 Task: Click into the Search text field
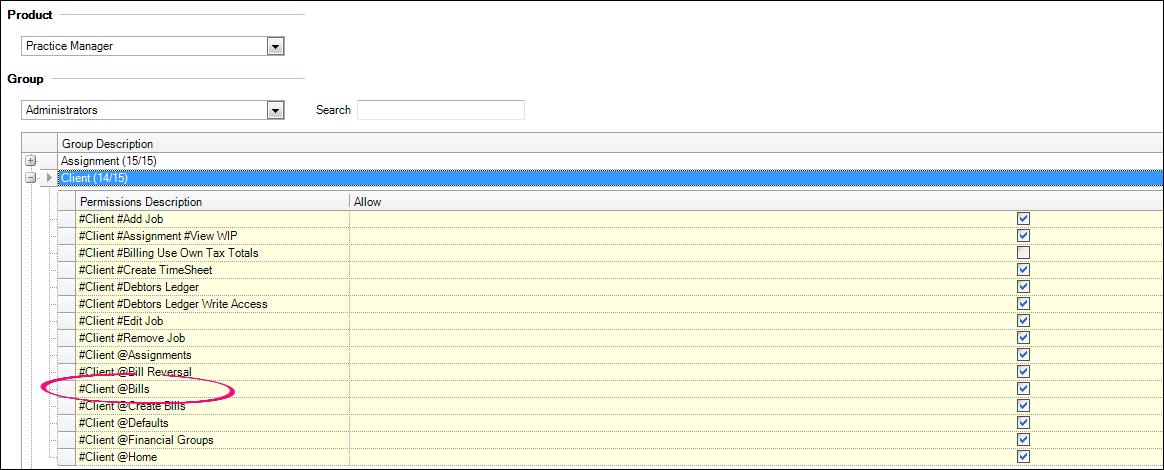pos(440,110)
